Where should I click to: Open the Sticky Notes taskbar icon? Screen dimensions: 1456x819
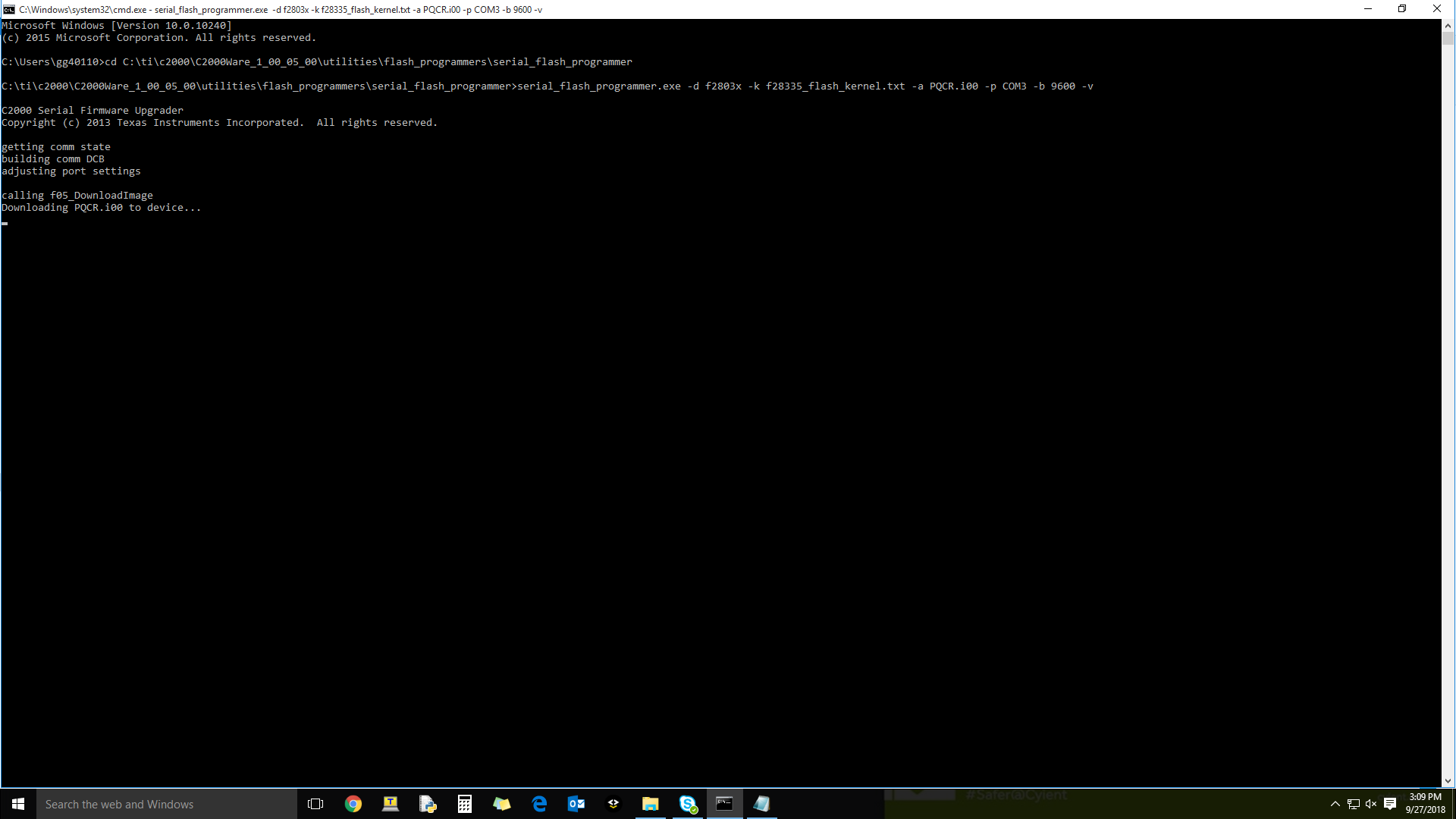(x=502, y=804)
